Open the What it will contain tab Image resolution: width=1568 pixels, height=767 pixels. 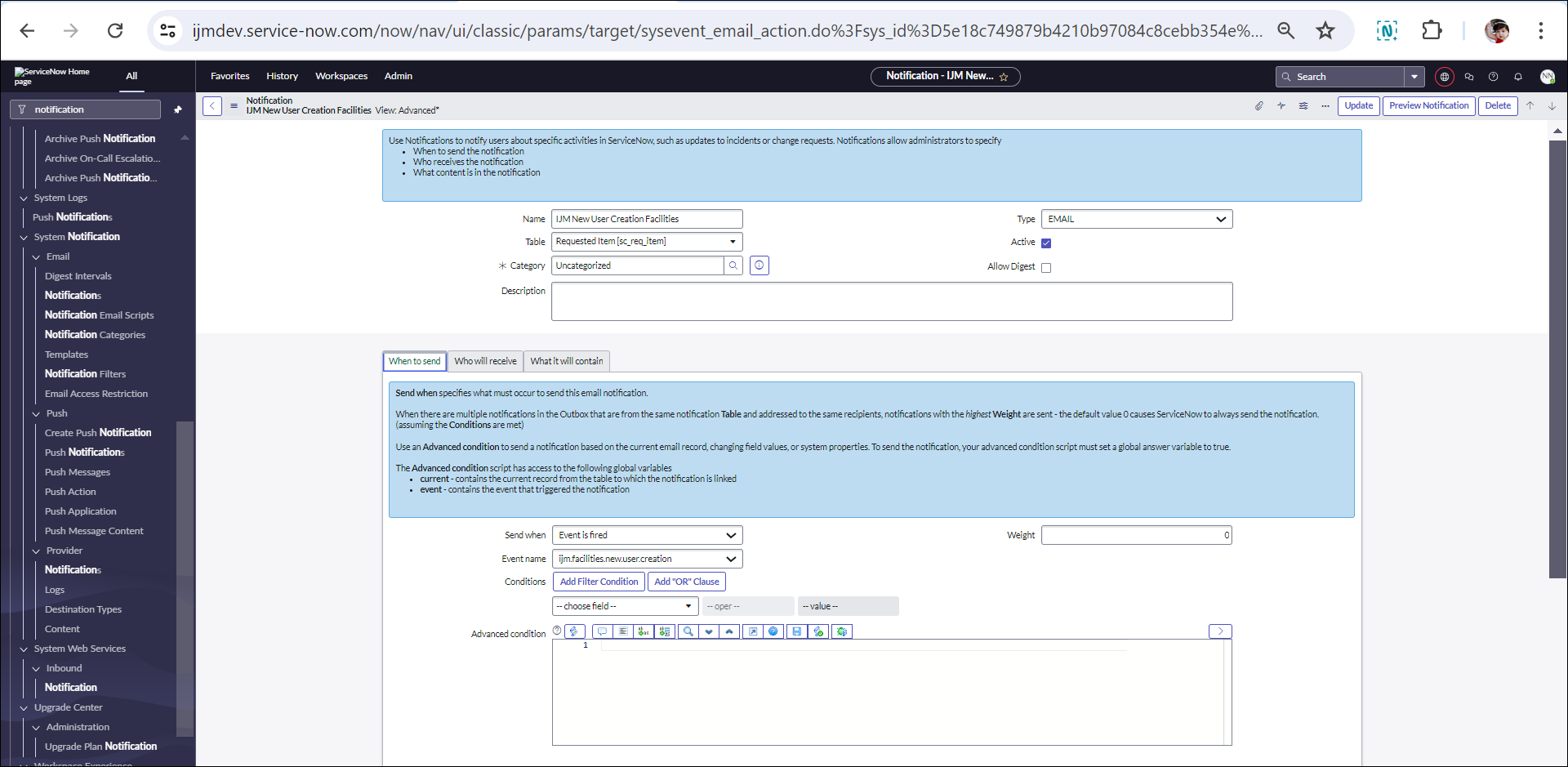[x=566, y=361]
